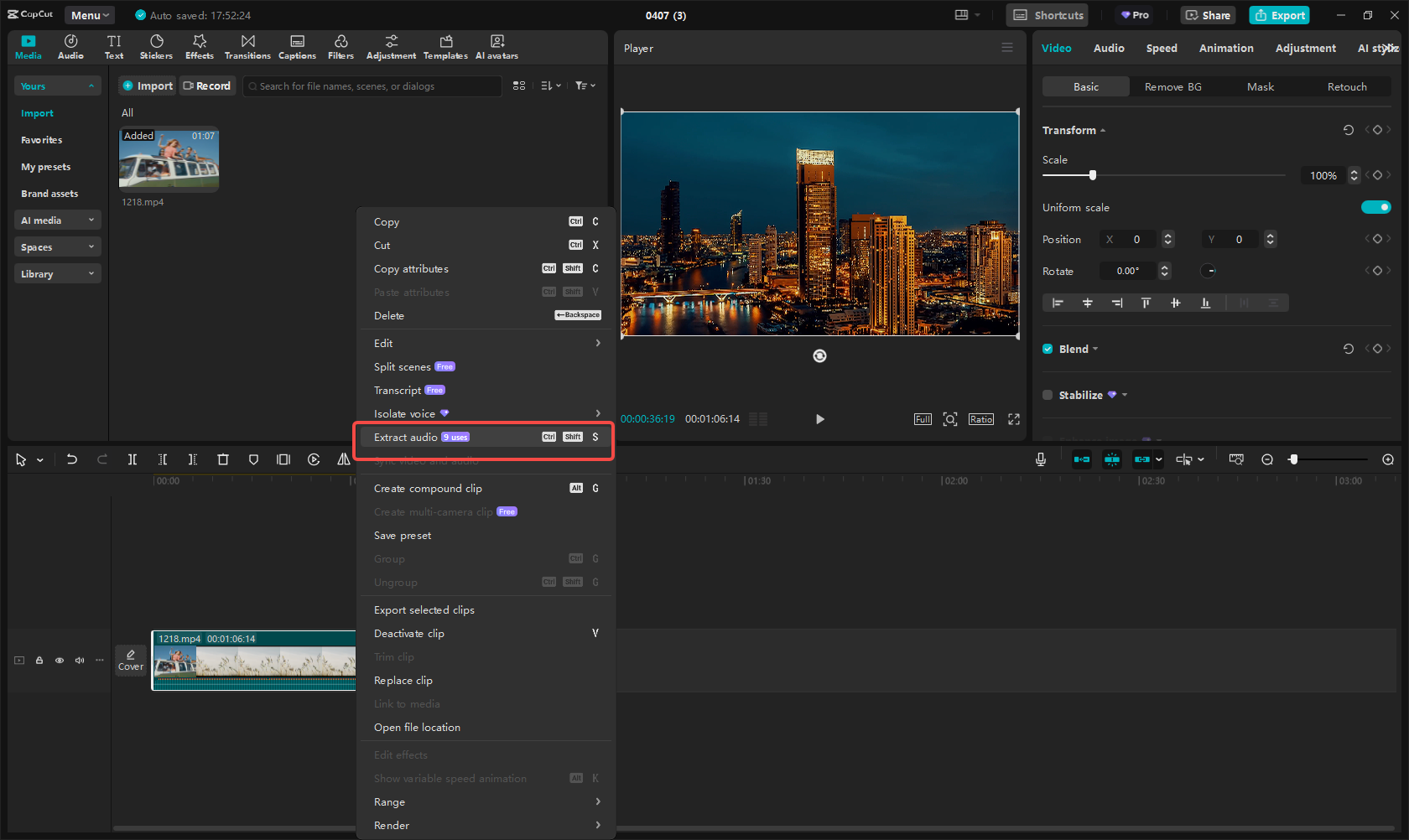Uncheck the Blend checkbox

click(x=1048, y=349)
